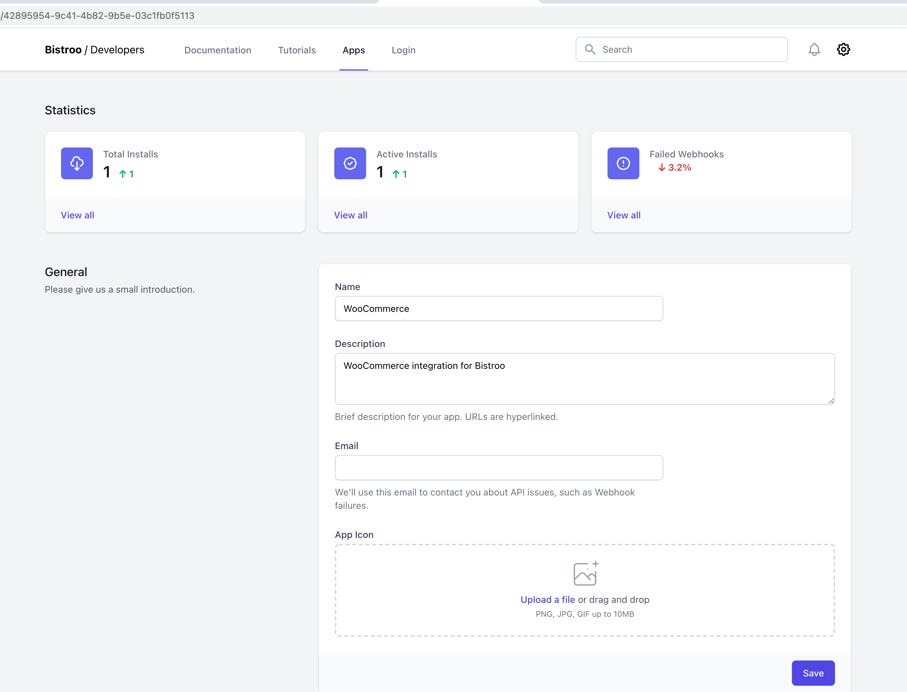Open the Documentation tab
Viewport: 907px width, 692px height.
click(x=217, y=50)
